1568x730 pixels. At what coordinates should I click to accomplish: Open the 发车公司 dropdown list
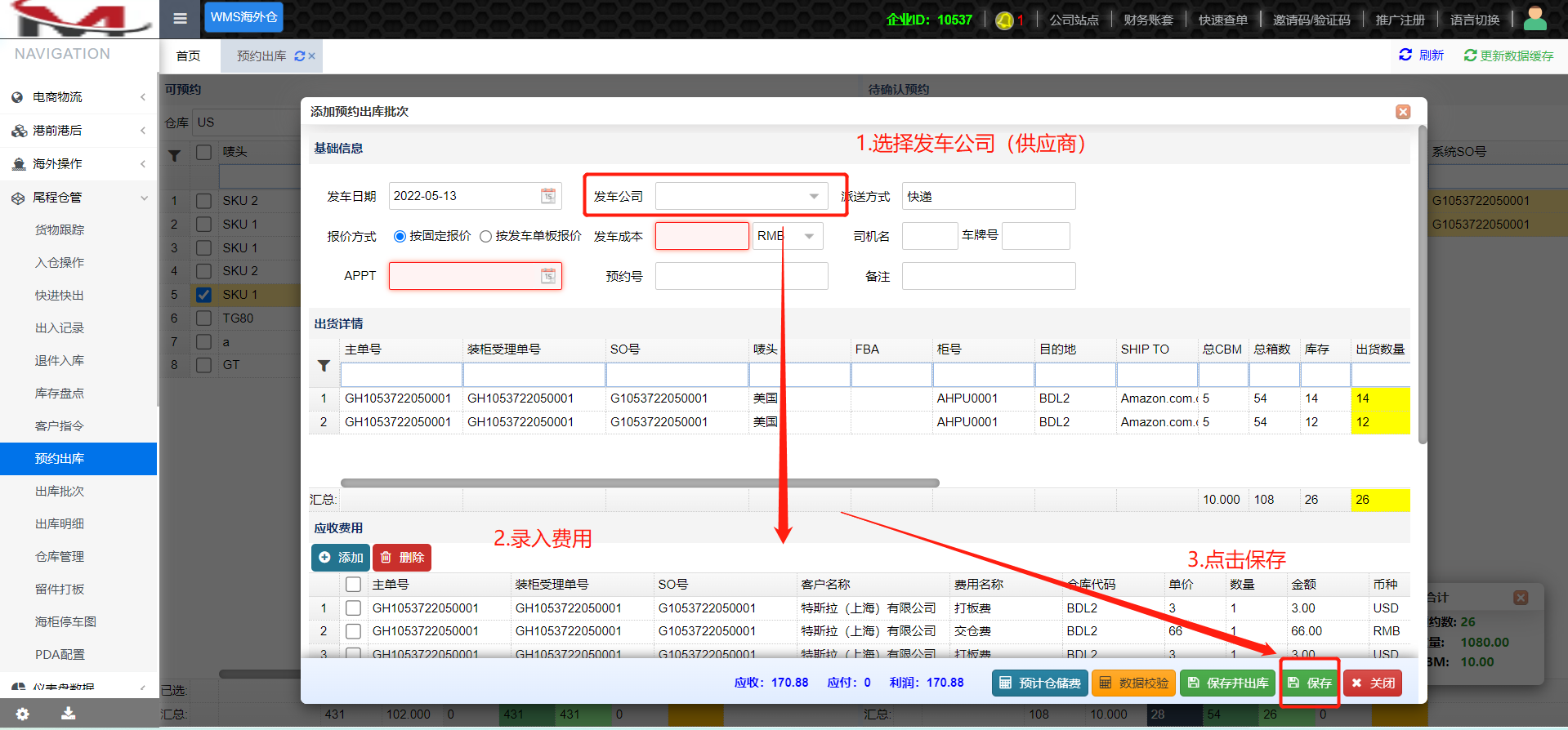813,197
